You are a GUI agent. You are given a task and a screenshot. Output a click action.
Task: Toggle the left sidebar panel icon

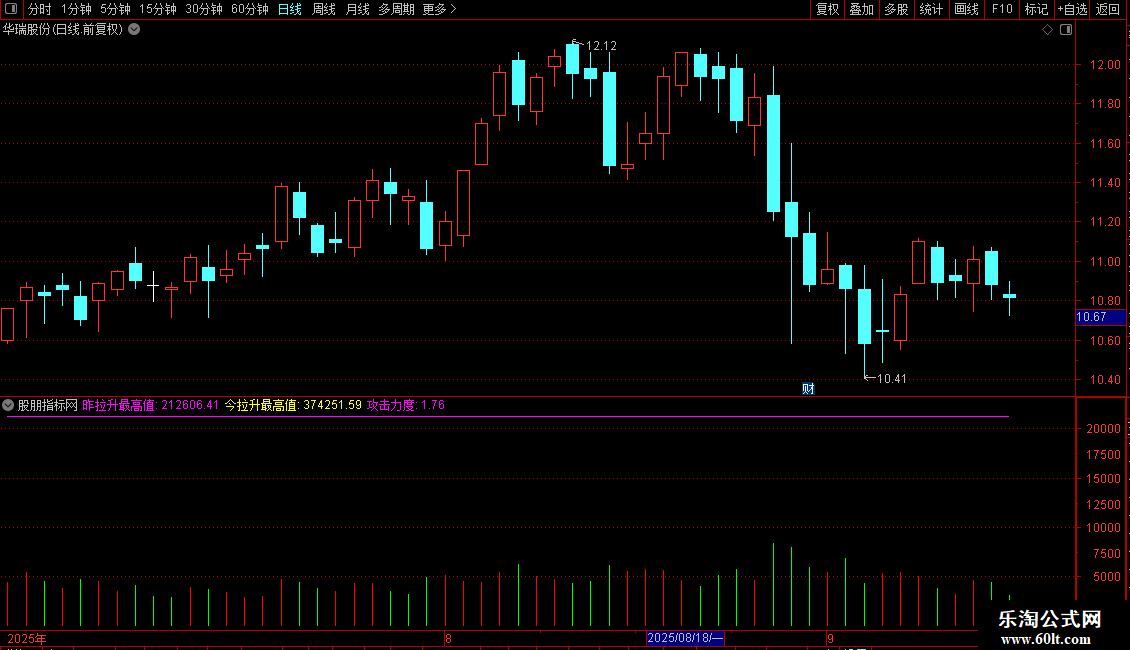click(11, 9)
